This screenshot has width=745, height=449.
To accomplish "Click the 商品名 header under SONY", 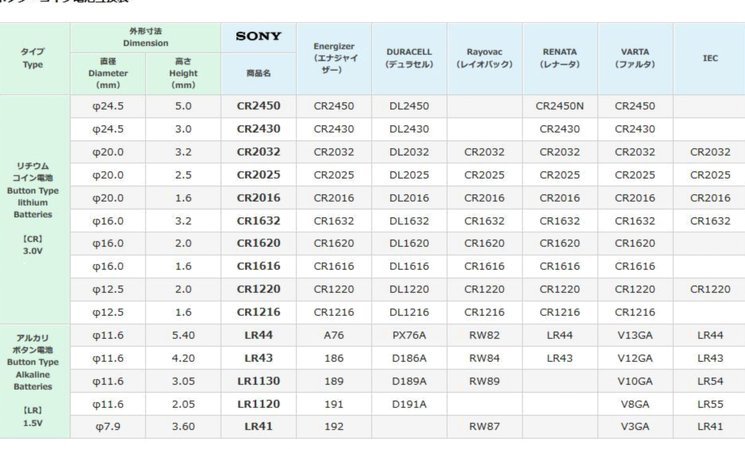I will coord(258,74).
